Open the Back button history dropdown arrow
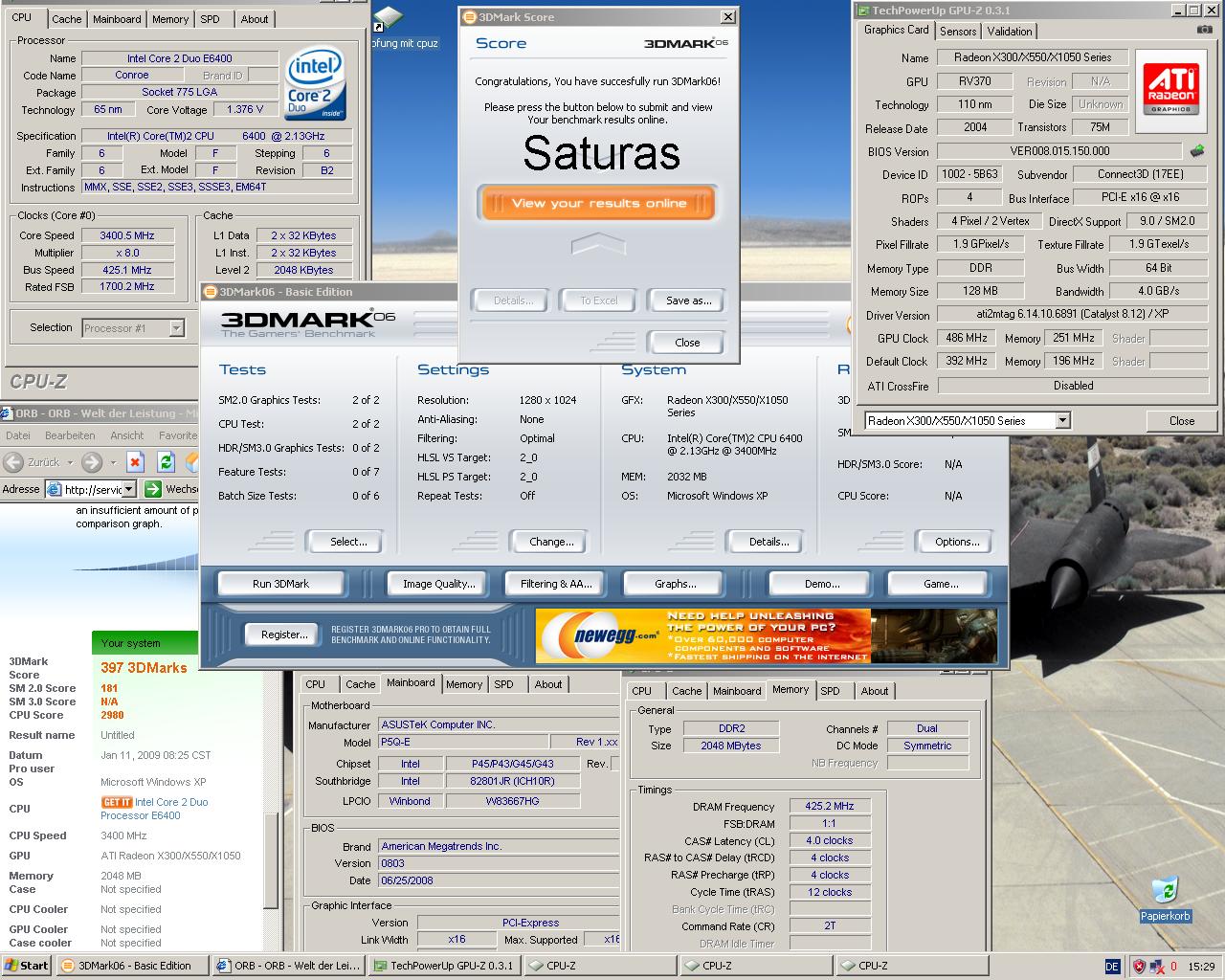 point(68,462)
